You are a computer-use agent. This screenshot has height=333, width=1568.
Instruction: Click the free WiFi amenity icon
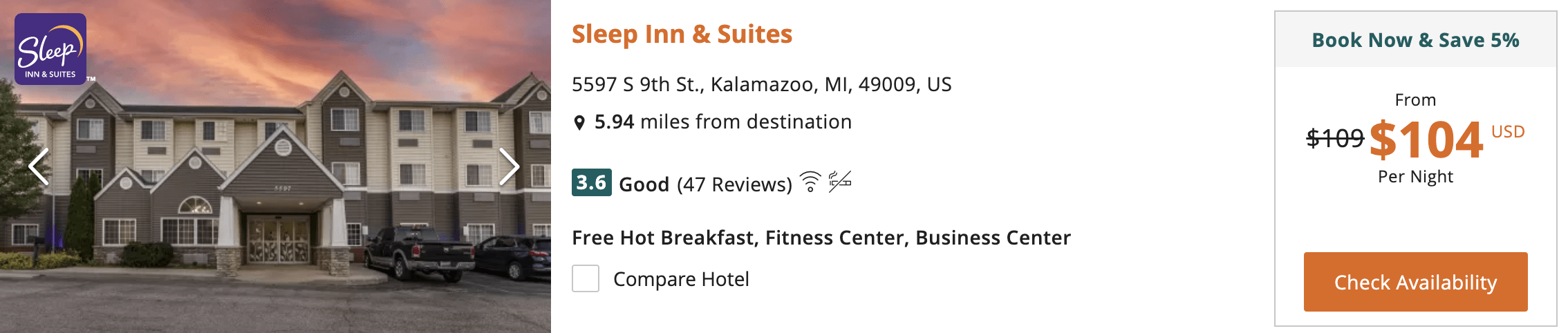pos(810,182)
